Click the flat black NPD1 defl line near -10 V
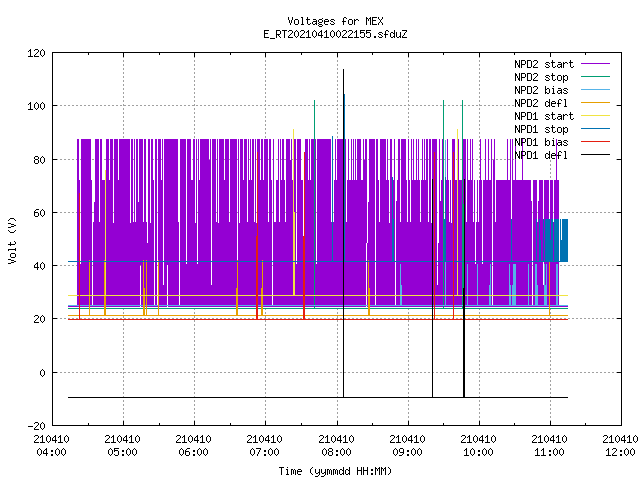This screenshot has width=640, height=480. (x=318, y=397)
